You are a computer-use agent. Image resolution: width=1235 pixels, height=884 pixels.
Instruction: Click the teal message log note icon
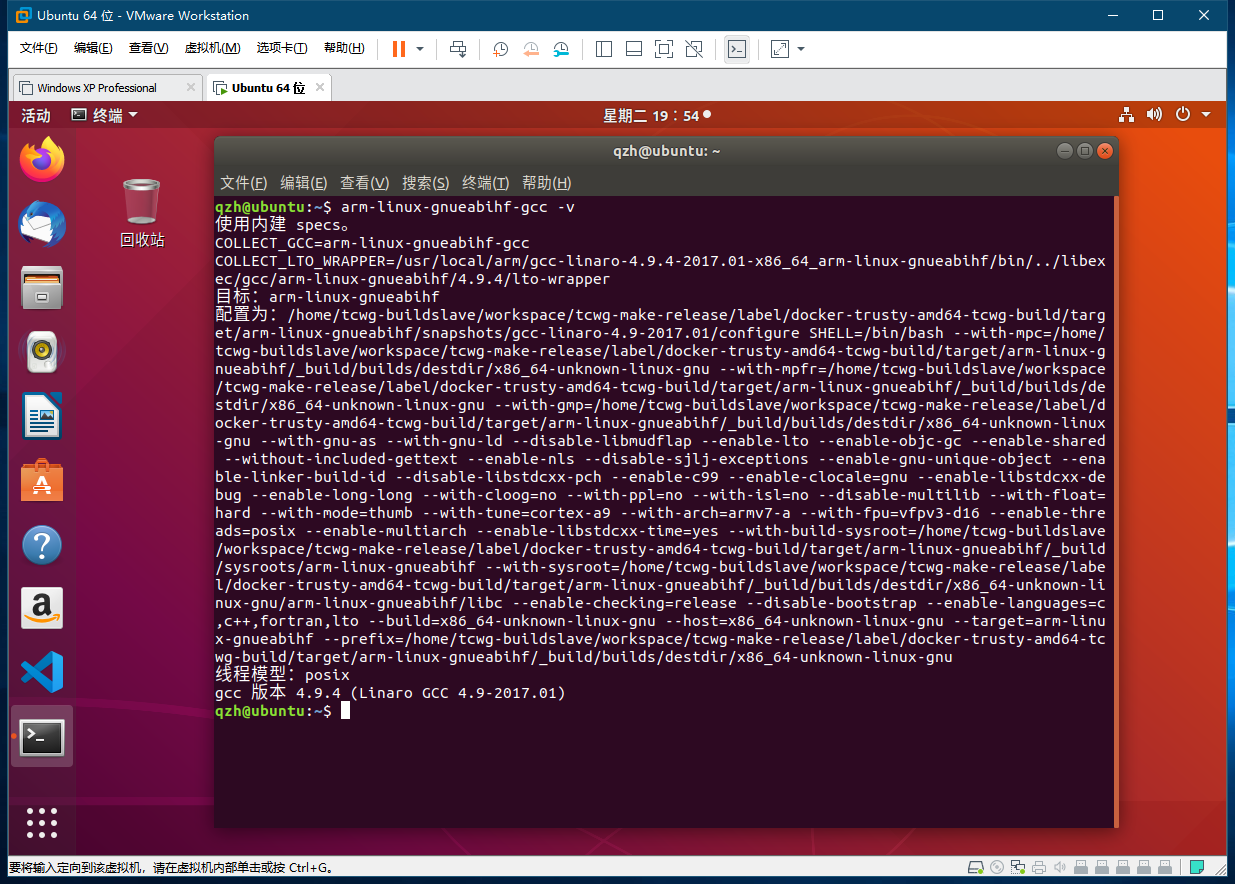1196,867
